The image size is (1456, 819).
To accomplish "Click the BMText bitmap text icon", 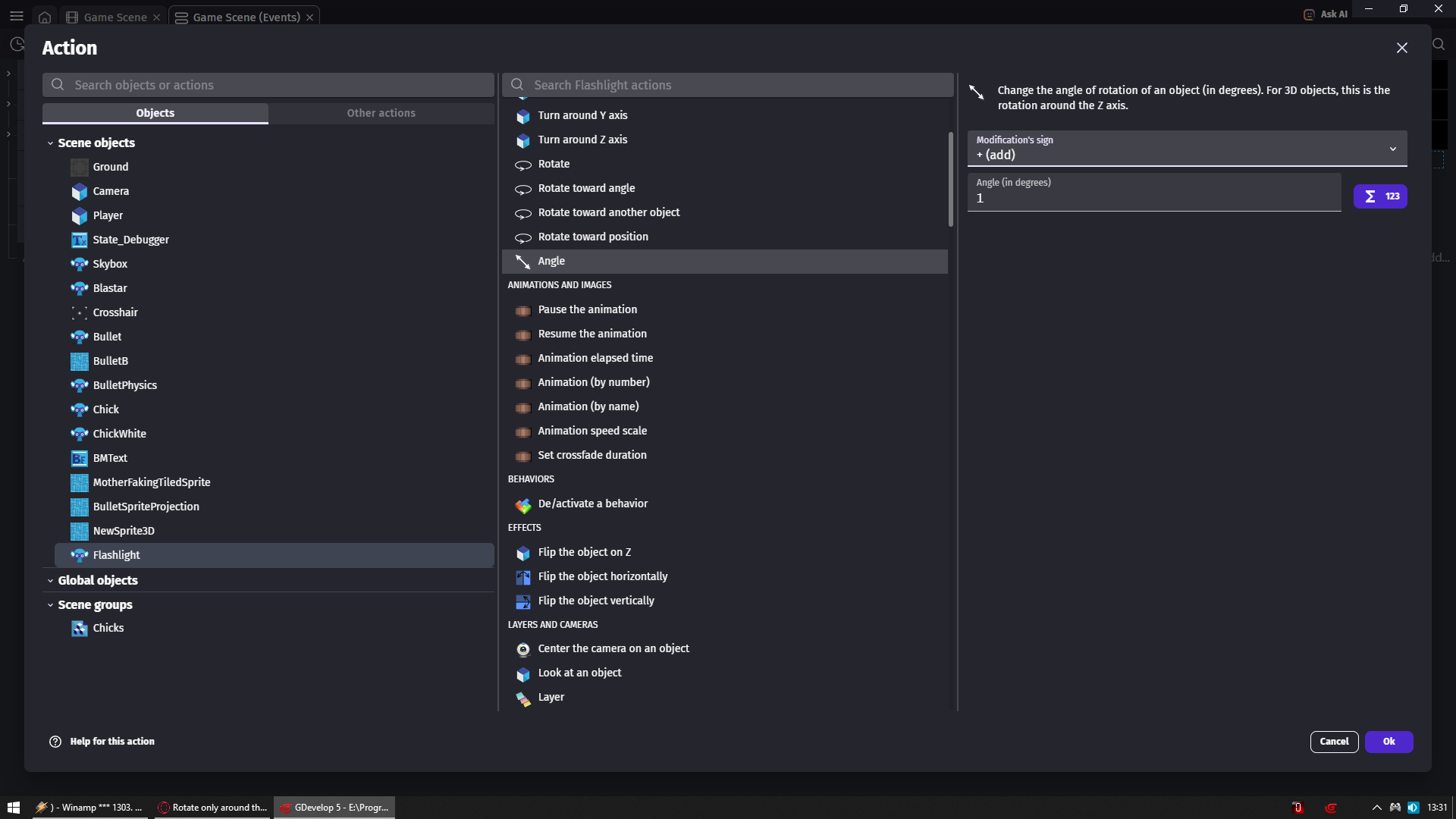I will coord(79,459).
